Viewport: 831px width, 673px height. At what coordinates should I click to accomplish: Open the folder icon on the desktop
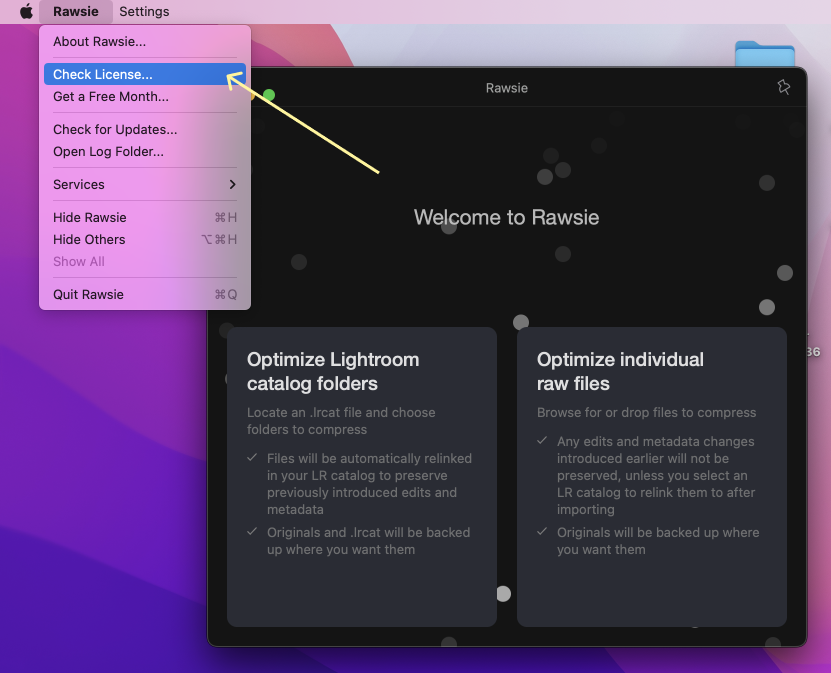[x=765, y=54]
